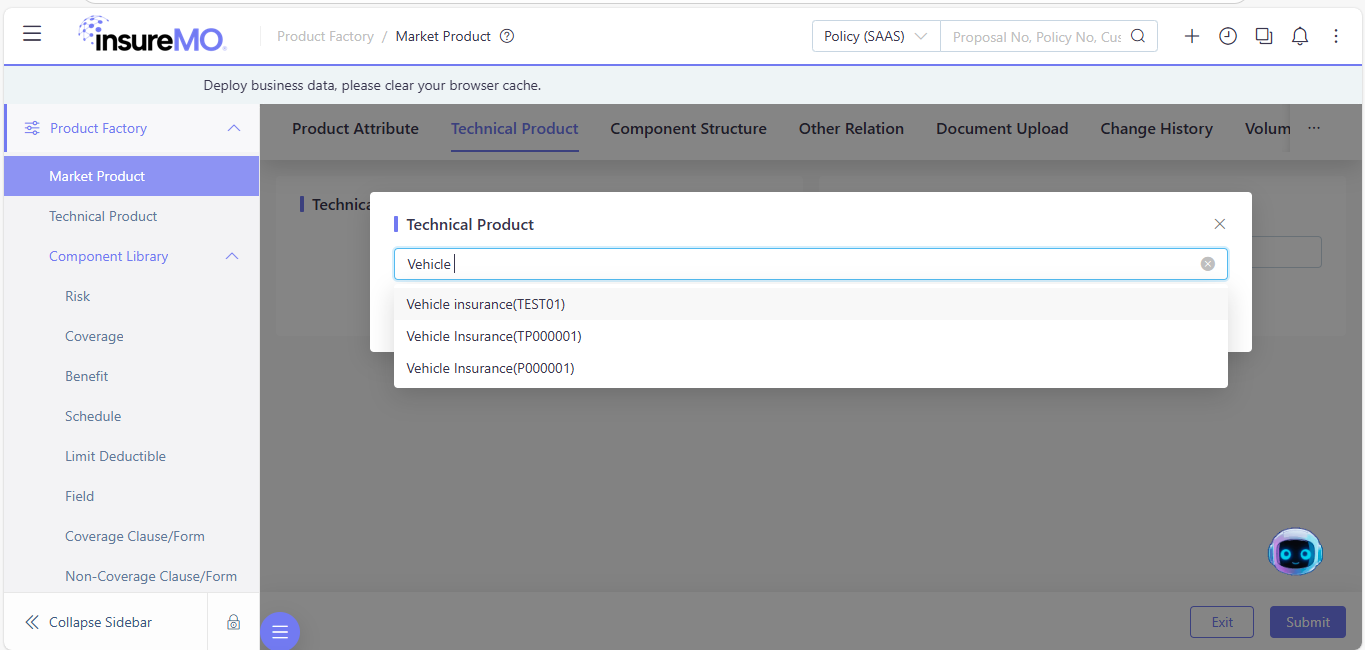Show more tabs with the ellipsis

tap(1314, 128)
